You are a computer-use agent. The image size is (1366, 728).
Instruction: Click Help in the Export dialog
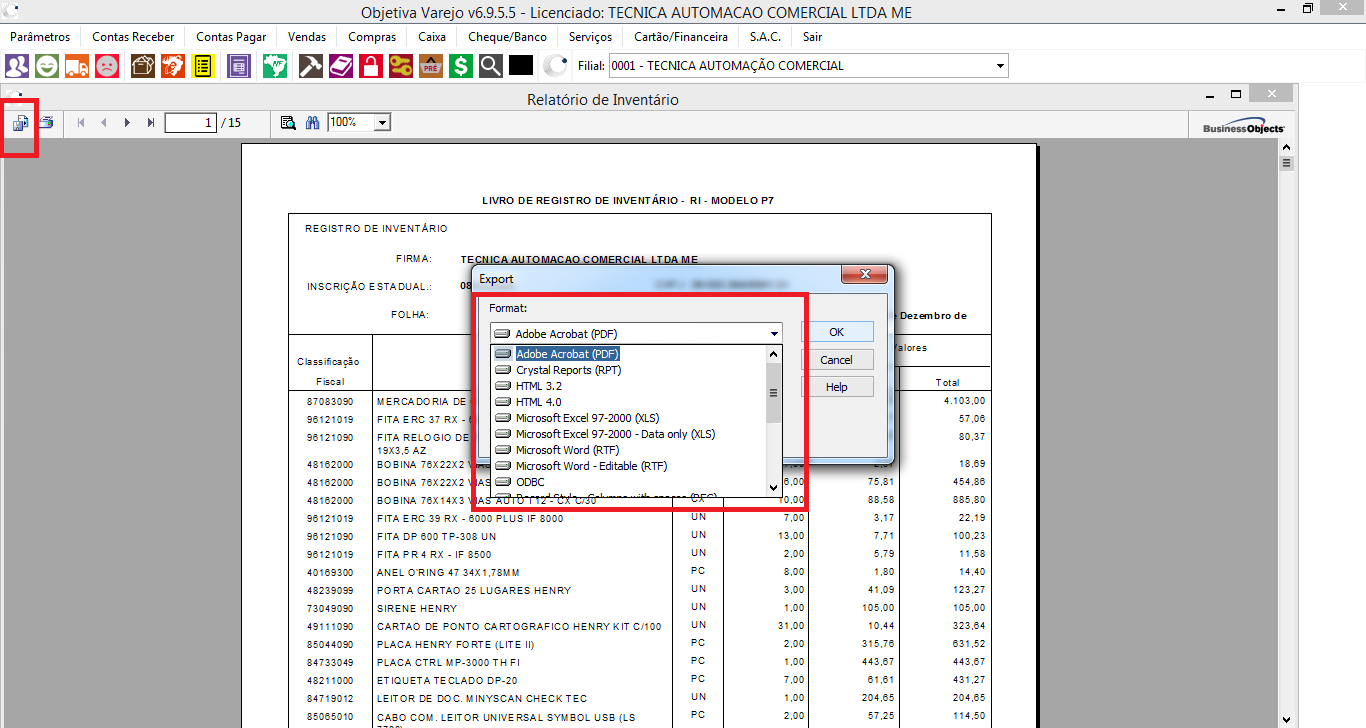837,387
